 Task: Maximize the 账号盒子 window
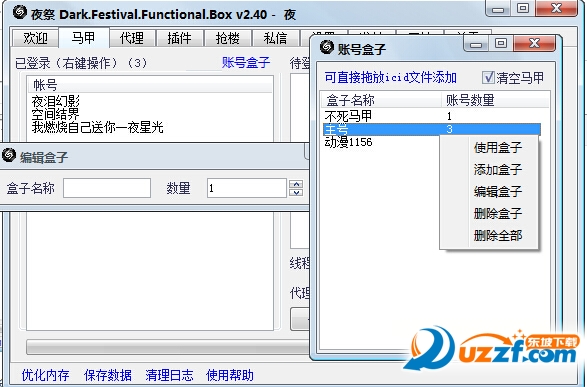pyautogui.click(x=501, y=43)
